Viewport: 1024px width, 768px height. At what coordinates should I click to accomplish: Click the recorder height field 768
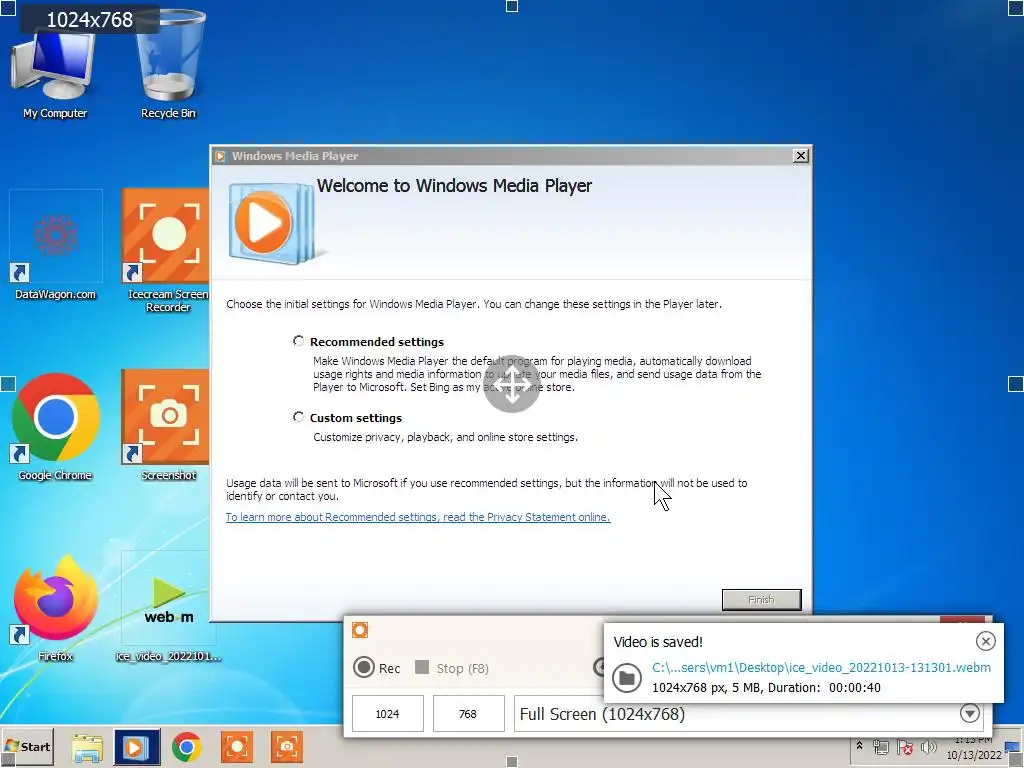(x=468, y=714)
